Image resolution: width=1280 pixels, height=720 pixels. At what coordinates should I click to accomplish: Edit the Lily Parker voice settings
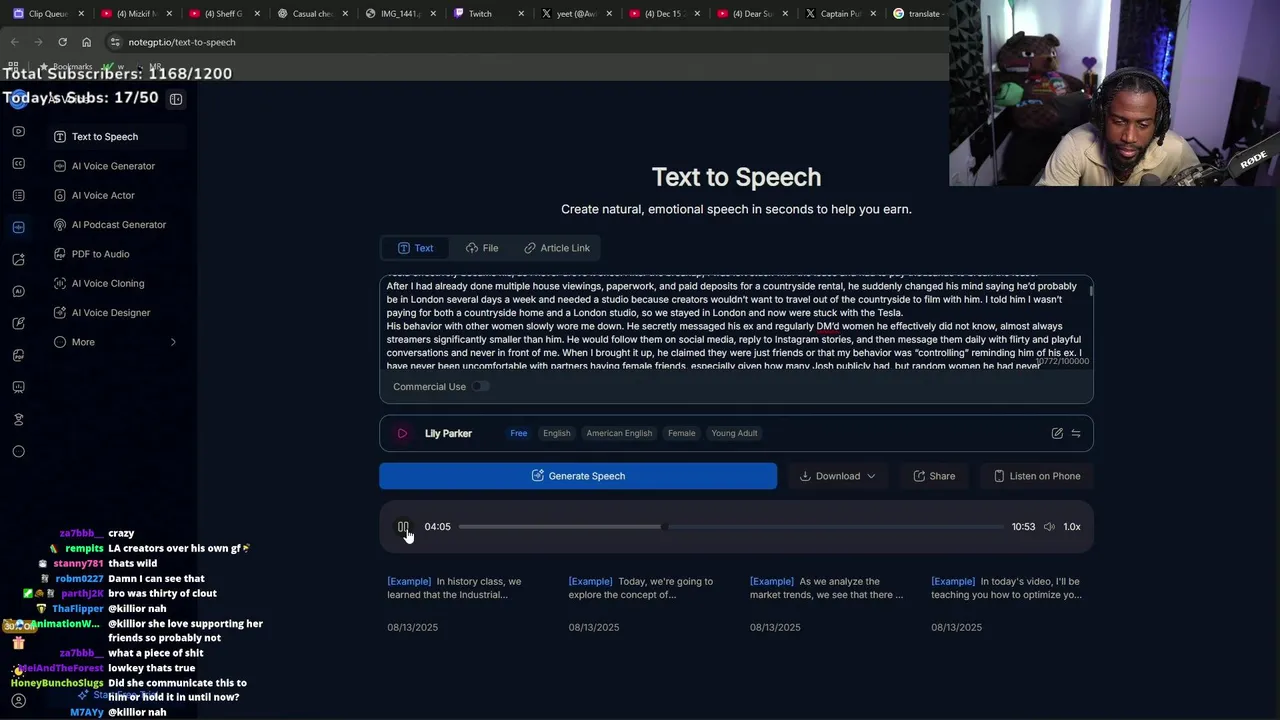[x=1057, y=433]
